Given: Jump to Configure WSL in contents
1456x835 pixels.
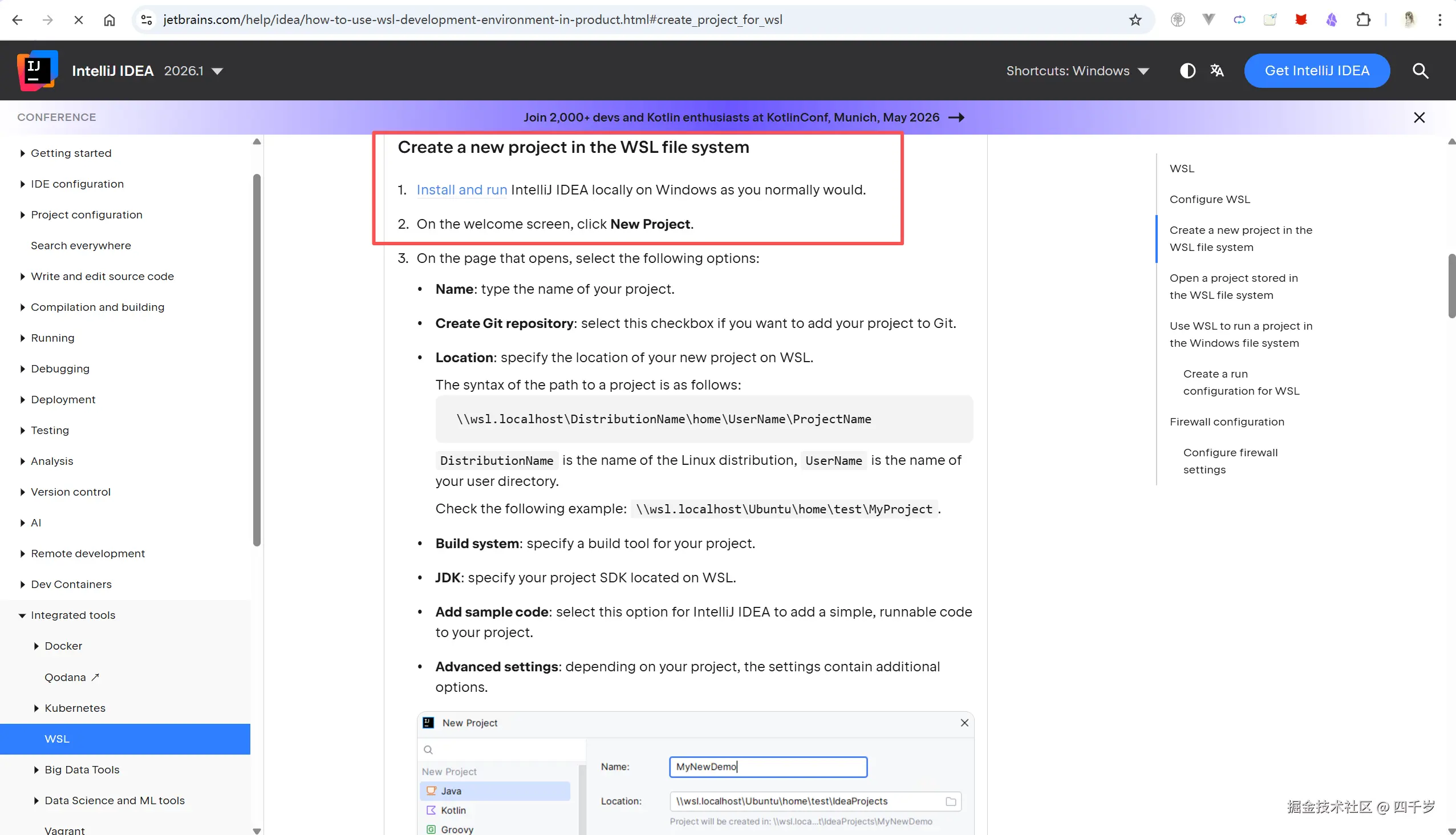Looking at the screenshot, I should pyautogui.click(x=1210, y=199).
